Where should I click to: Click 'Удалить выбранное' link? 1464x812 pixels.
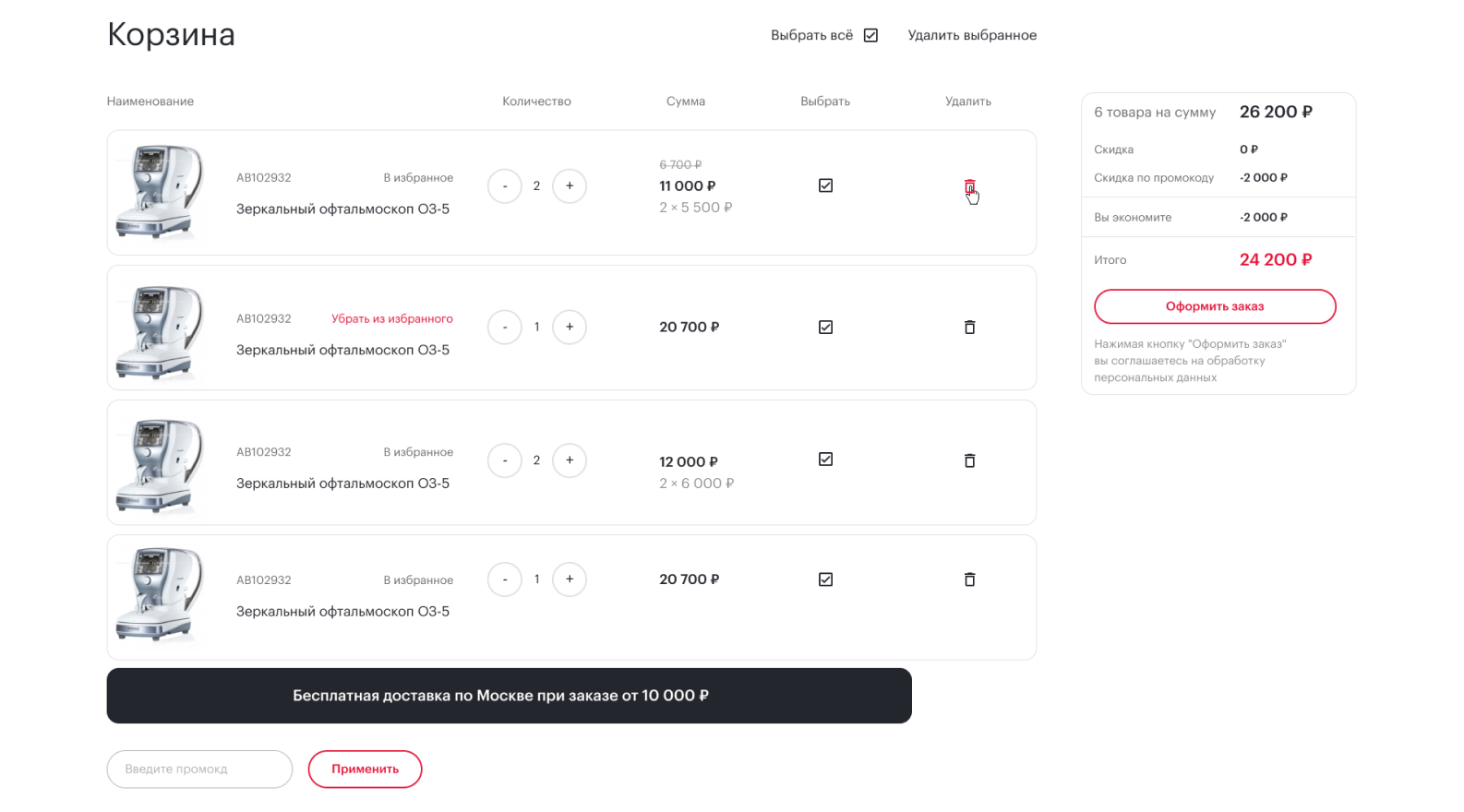pyautogui.click(x=972, y=35)
